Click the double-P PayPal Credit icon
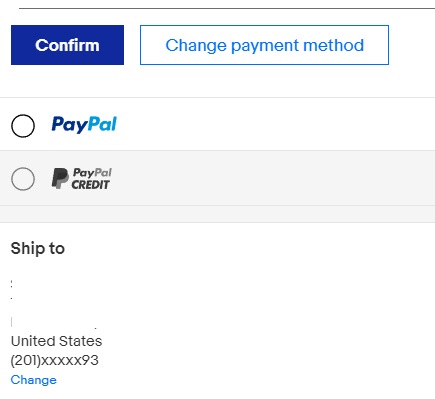Screen dimensions: 435x399 tap(60, 178)
